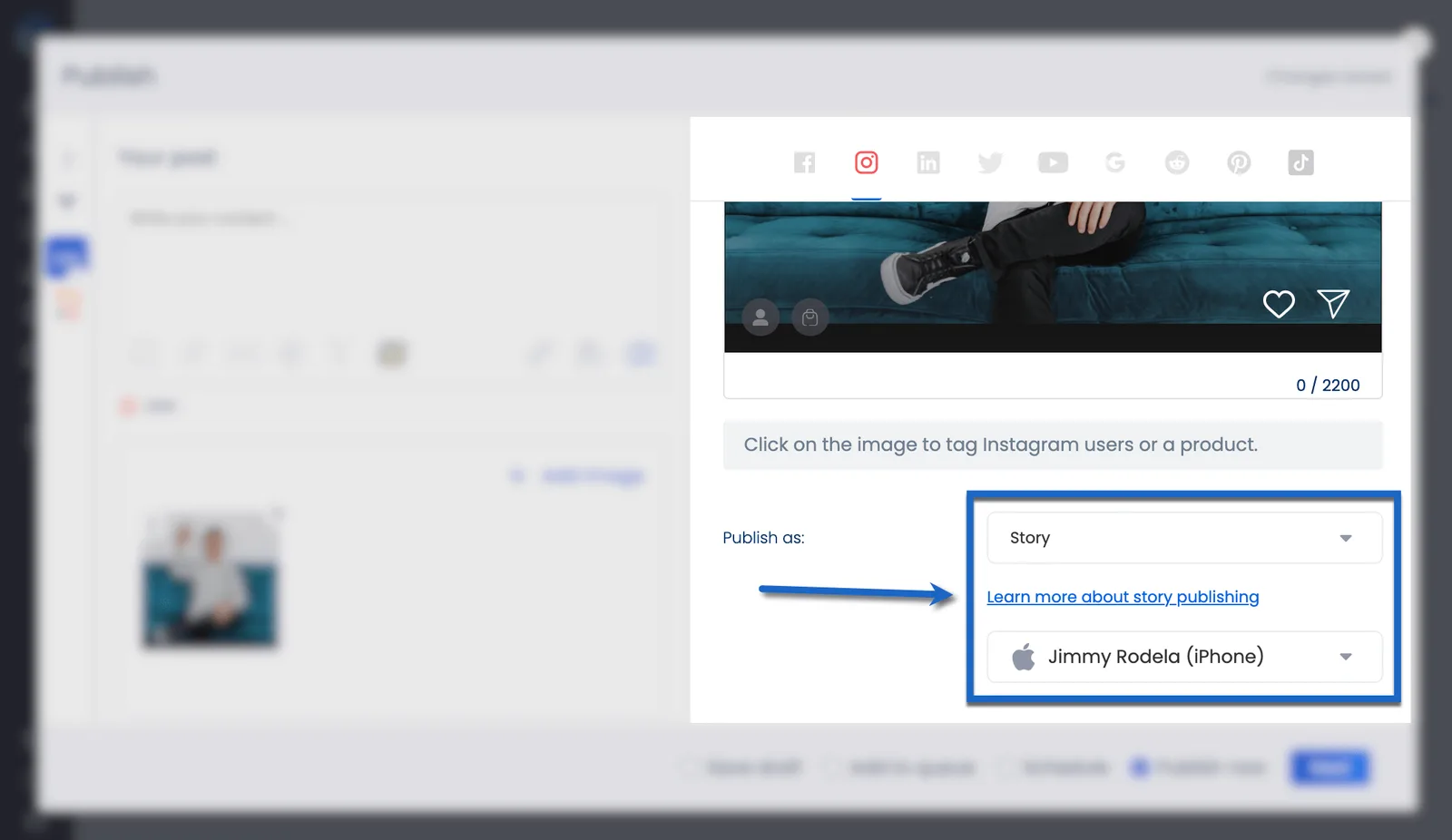The image size is (1452, 840).
Task: Switch to the TikTok network icon
Action: [1300, 162]
